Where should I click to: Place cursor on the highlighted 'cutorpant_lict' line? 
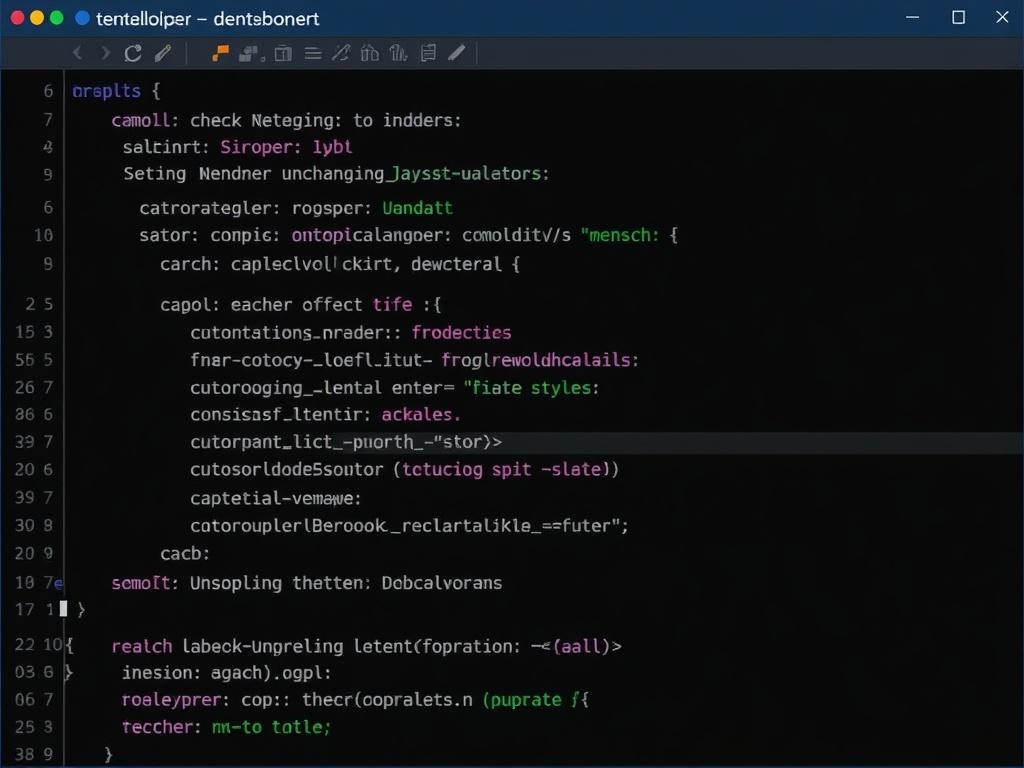pos(346,442)
